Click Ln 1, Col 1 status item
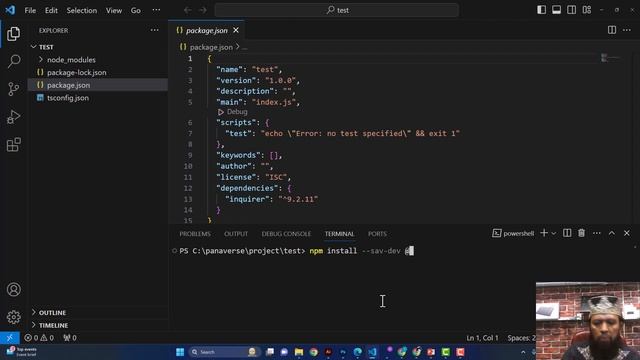 (482, 338)
